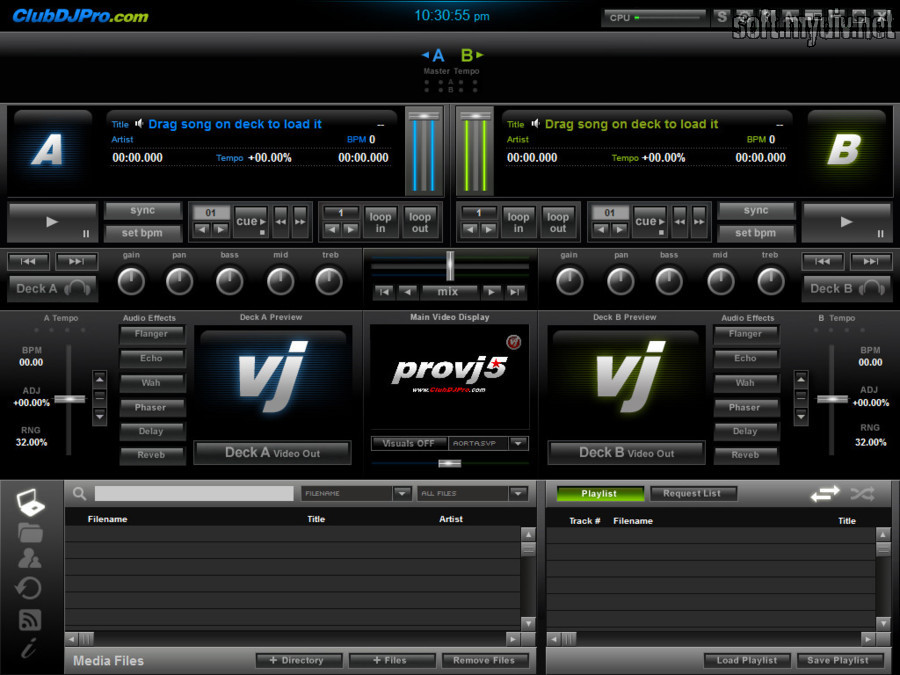The image size is (900, 675).
Task: Click the magnifier search icon in media panel
Action: pos(80,494)
